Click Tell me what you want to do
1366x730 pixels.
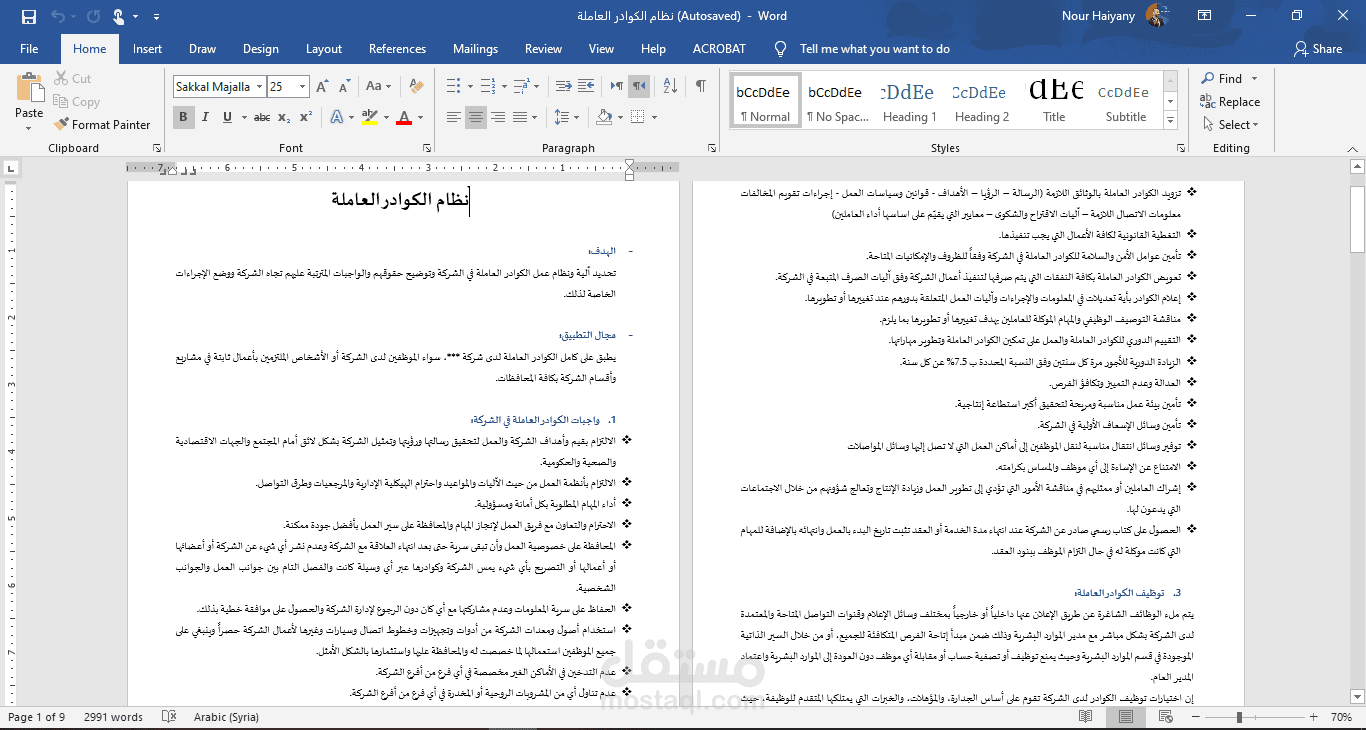pyautogui.click(x=874, y=48)
